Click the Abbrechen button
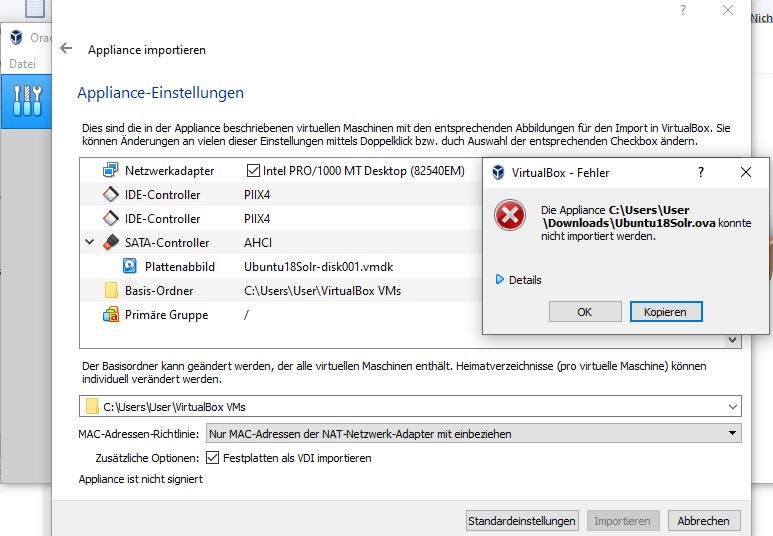This screenshot has width=773, height=536. [x=703, y=521]
